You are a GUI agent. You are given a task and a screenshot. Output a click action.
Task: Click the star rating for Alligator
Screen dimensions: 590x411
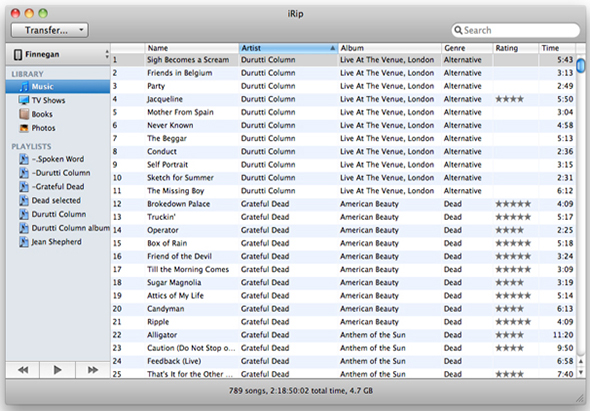click(509, 335)
